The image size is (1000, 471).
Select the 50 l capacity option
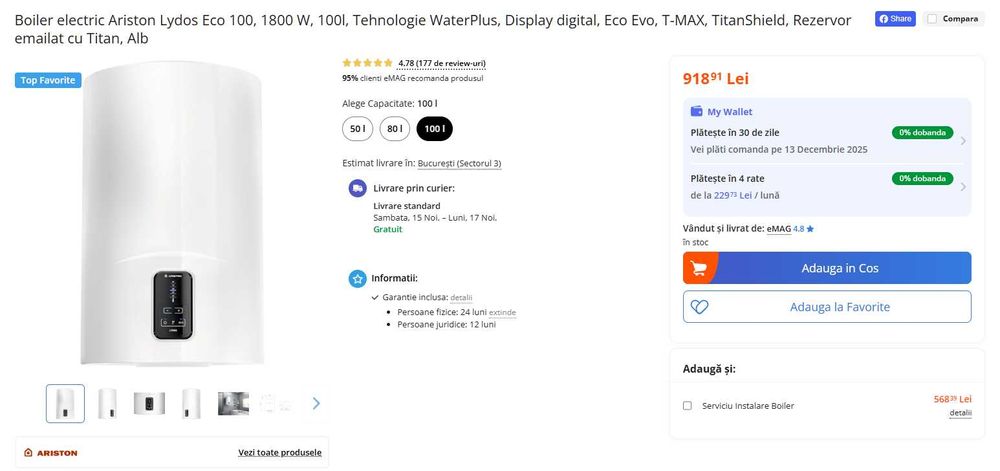(357, 129)
